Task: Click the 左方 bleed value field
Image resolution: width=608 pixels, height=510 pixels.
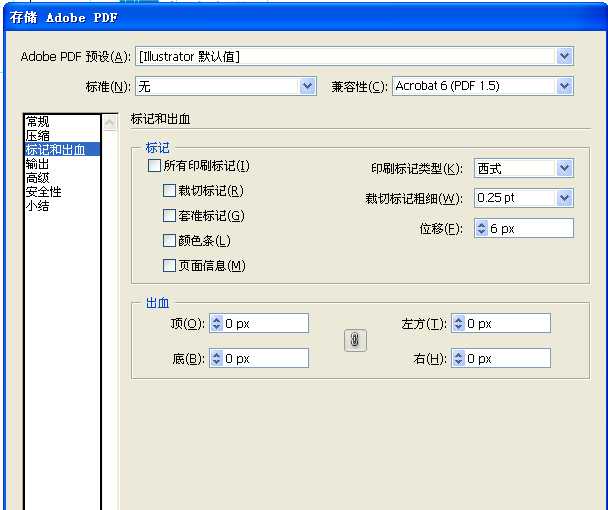Action: click(508, 323)
